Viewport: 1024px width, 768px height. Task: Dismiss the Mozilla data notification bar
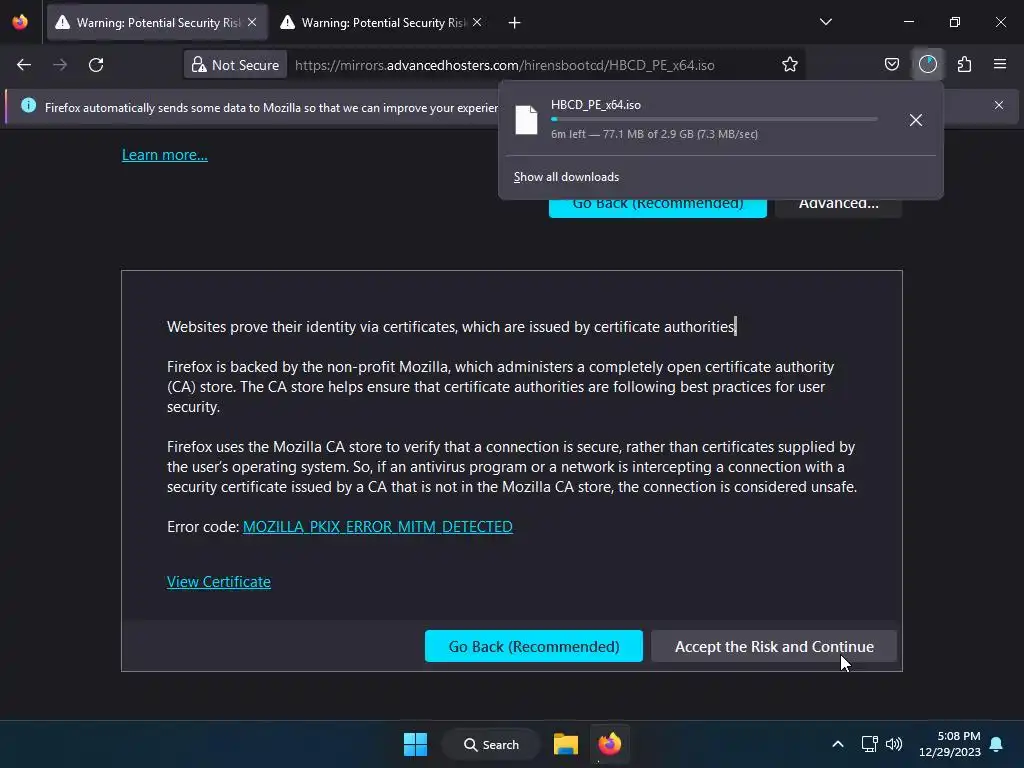(999, 105)
